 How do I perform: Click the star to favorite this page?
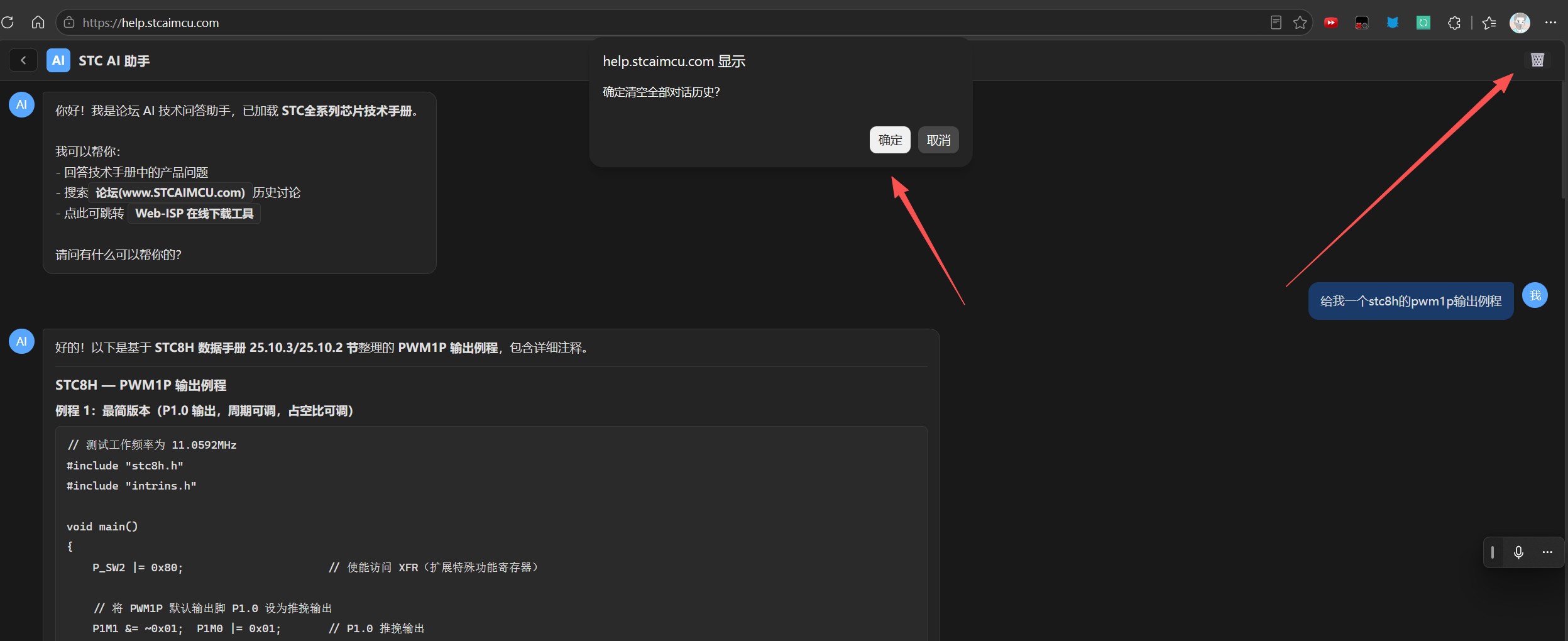point(1300,23)
